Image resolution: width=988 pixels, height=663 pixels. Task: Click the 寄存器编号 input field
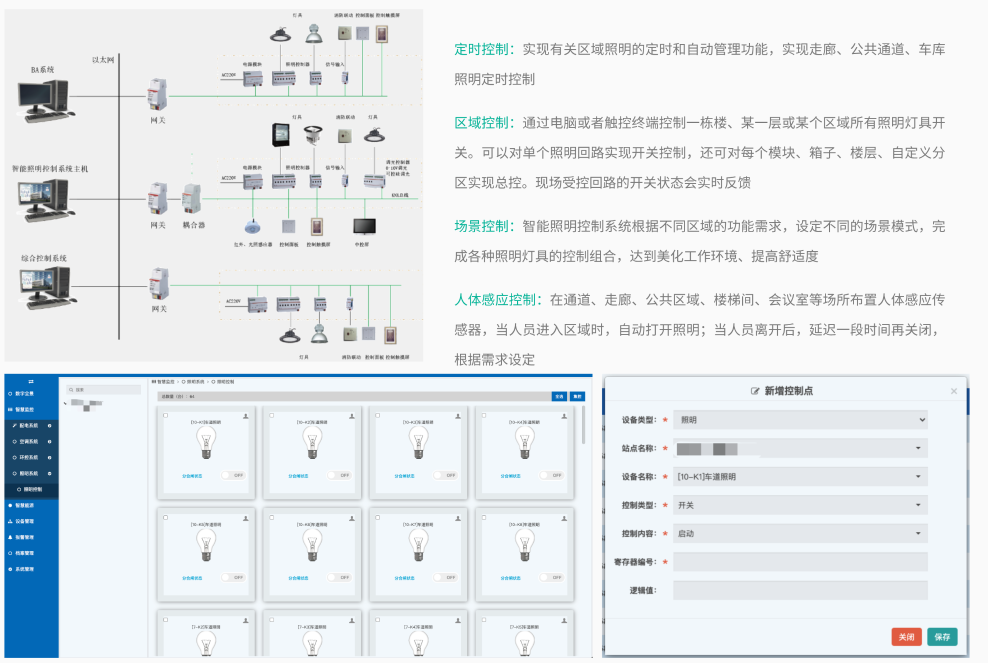pyautogui.click(x=800, y=562)
